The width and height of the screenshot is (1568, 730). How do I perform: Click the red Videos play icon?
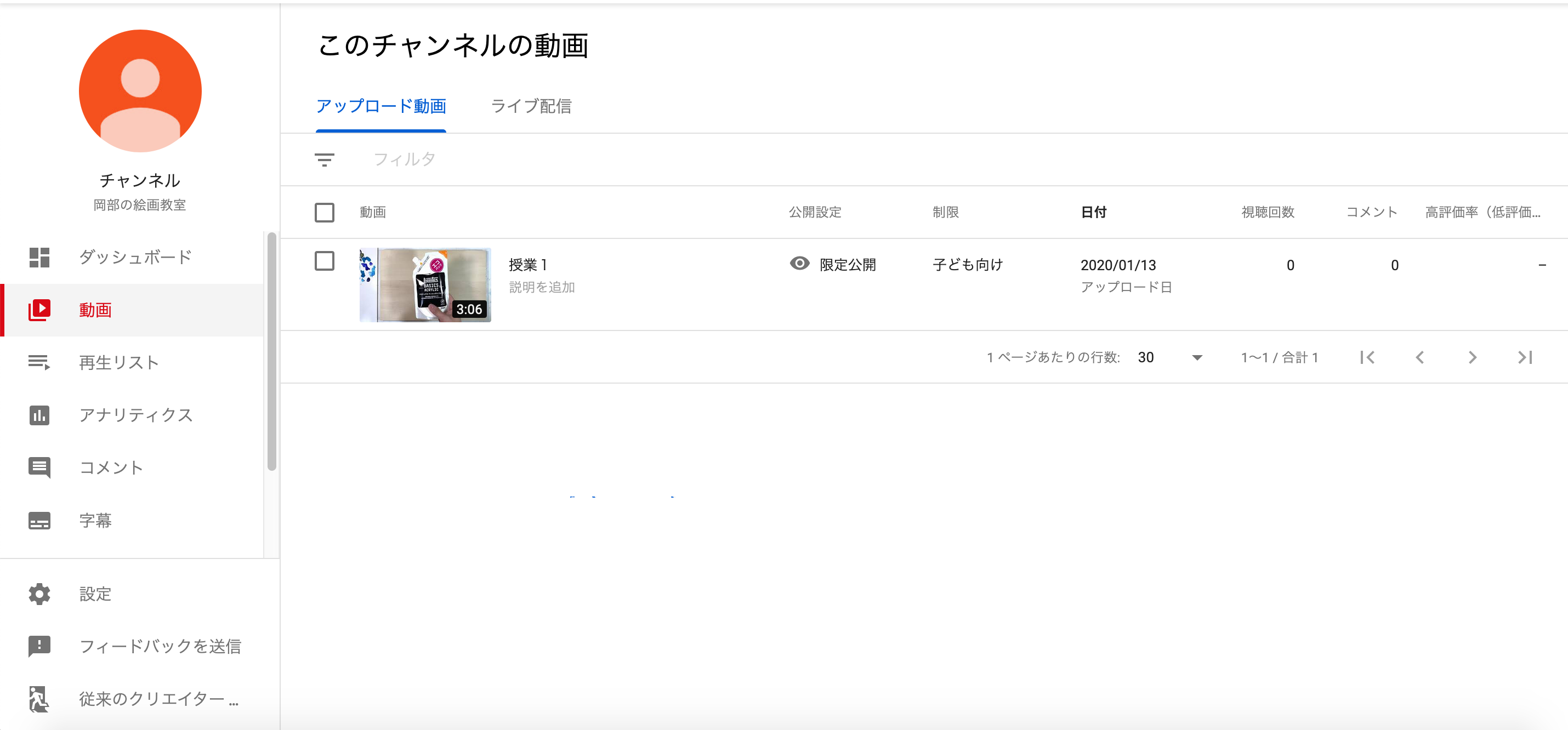[x=39, y=310]
